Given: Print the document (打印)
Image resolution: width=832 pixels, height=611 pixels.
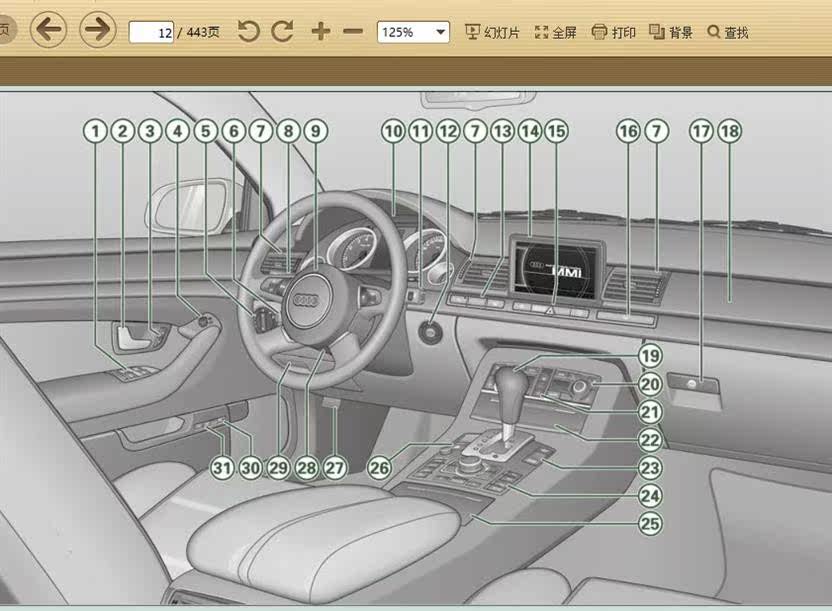Looking at the screenshot, I should [x=613, y=32].
